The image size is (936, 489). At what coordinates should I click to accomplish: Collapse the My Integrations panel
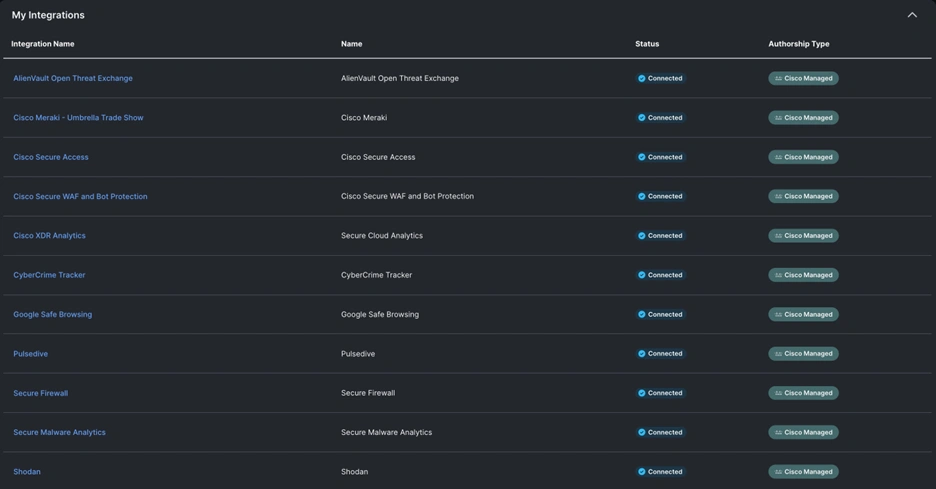point(911,15)
